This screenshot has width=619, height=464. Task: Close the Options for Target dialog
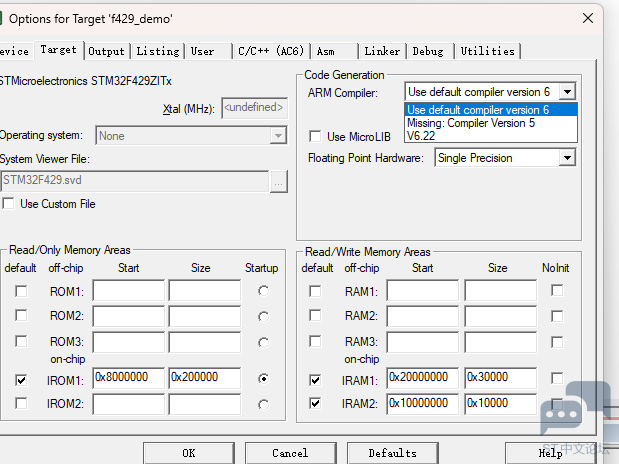click(588, 18)
